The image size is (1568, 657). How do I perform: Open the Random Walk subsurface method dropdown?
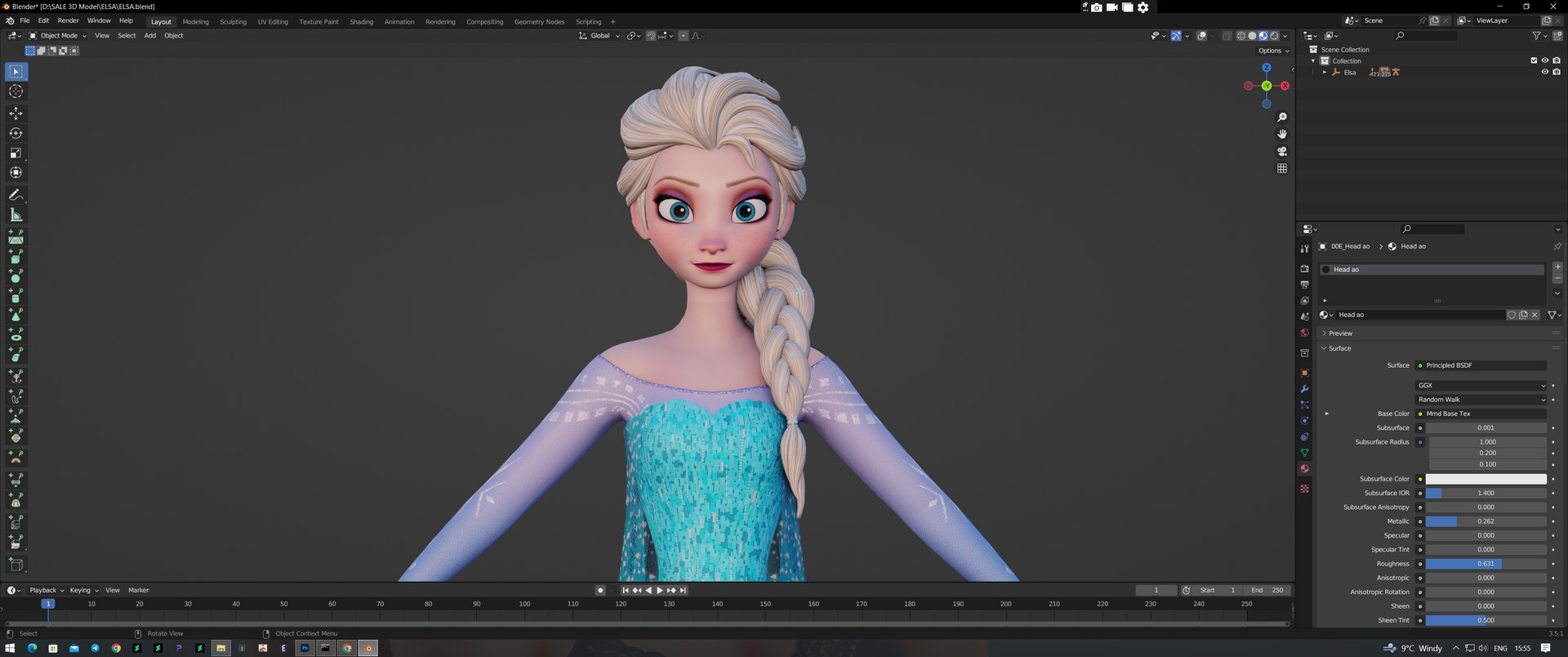click(1481, 400)
